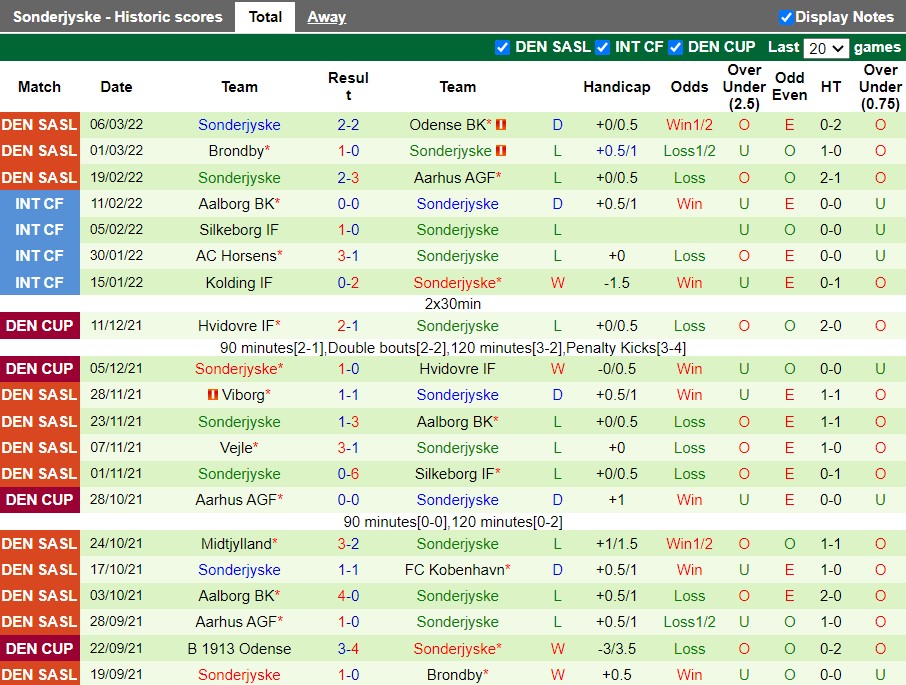Open the Vejle team link
This screenshot has height=685, width=906.
click(x=240, y=448)
